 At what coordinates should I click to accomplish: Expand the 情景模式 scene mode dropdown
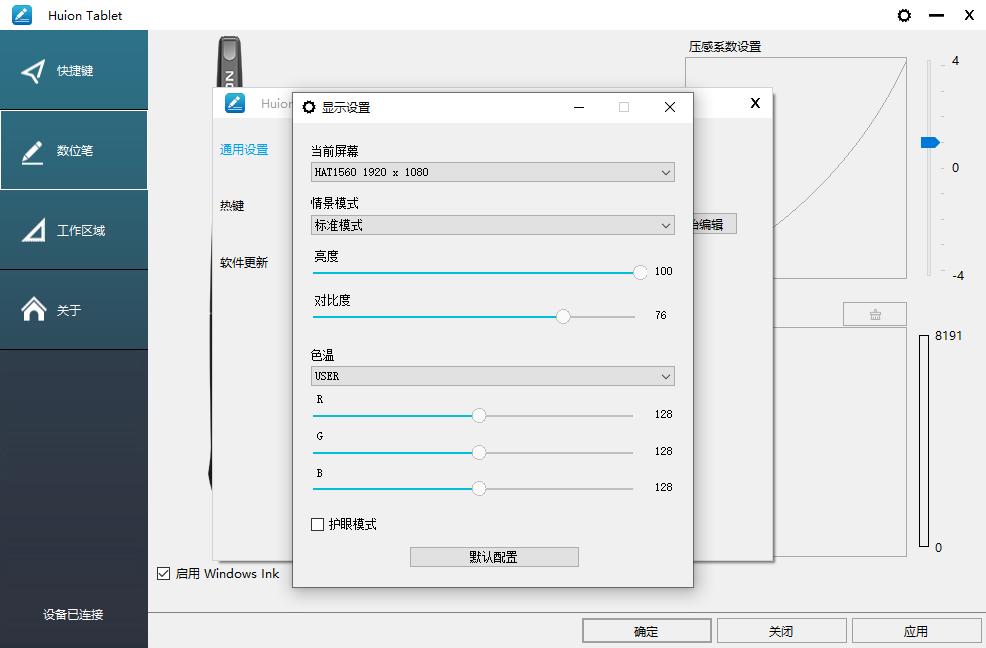(x=492, y=225)
